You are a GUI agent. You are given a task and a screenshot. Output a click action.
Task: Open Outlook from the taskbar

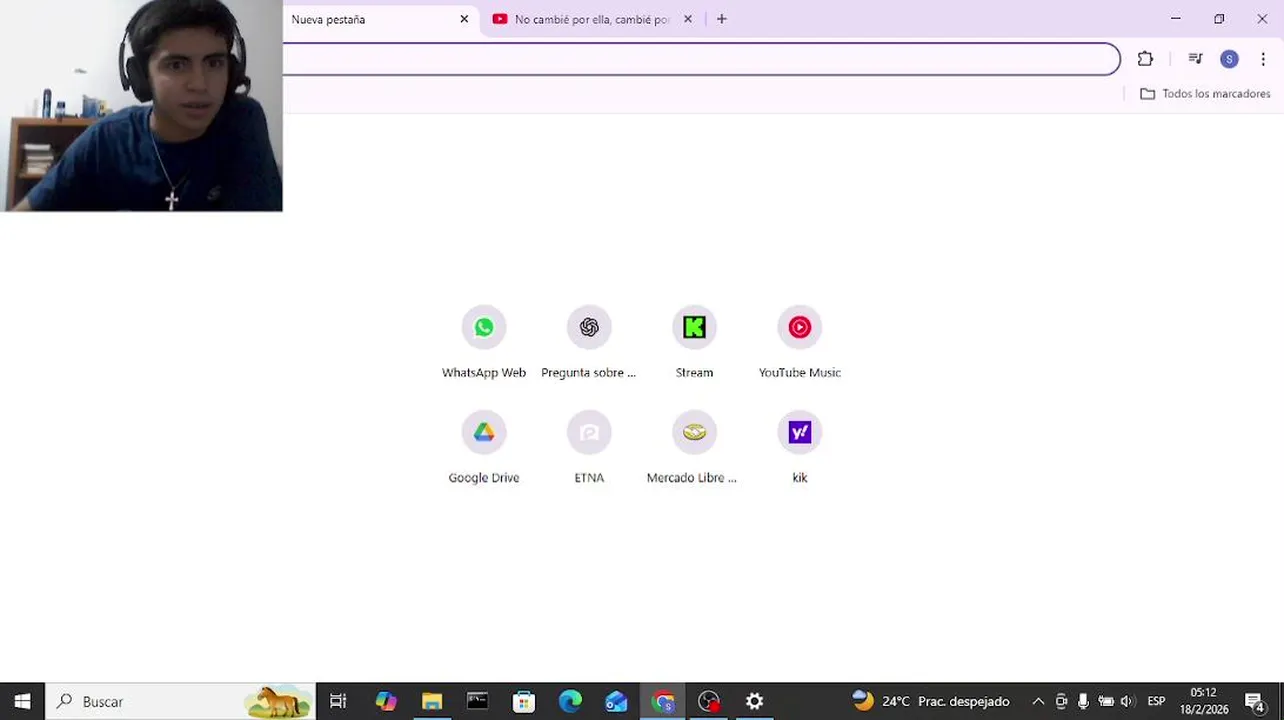[616, 701]
